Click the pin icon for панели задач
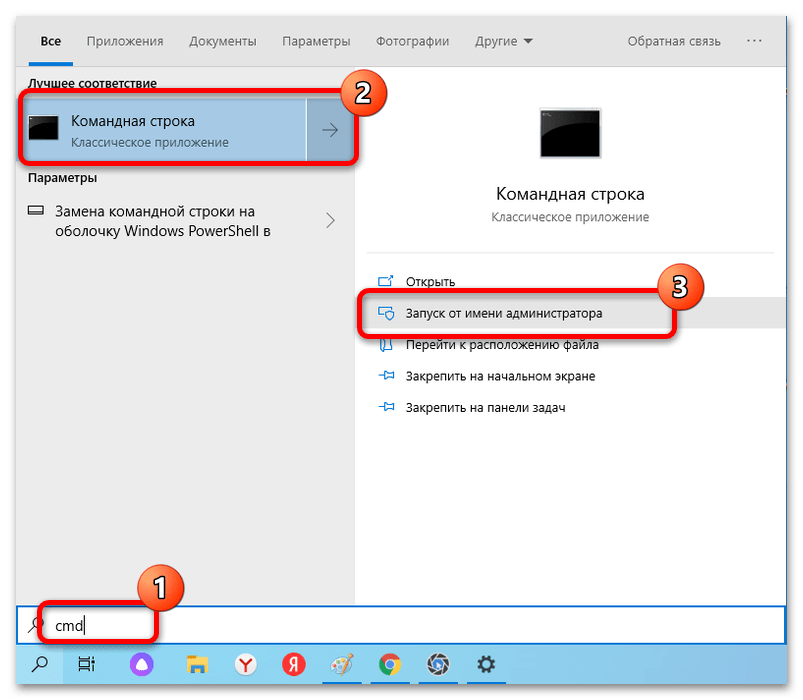The height and width of the screenshot is (700, 803). pyautogui.click(x=386, y=407)
